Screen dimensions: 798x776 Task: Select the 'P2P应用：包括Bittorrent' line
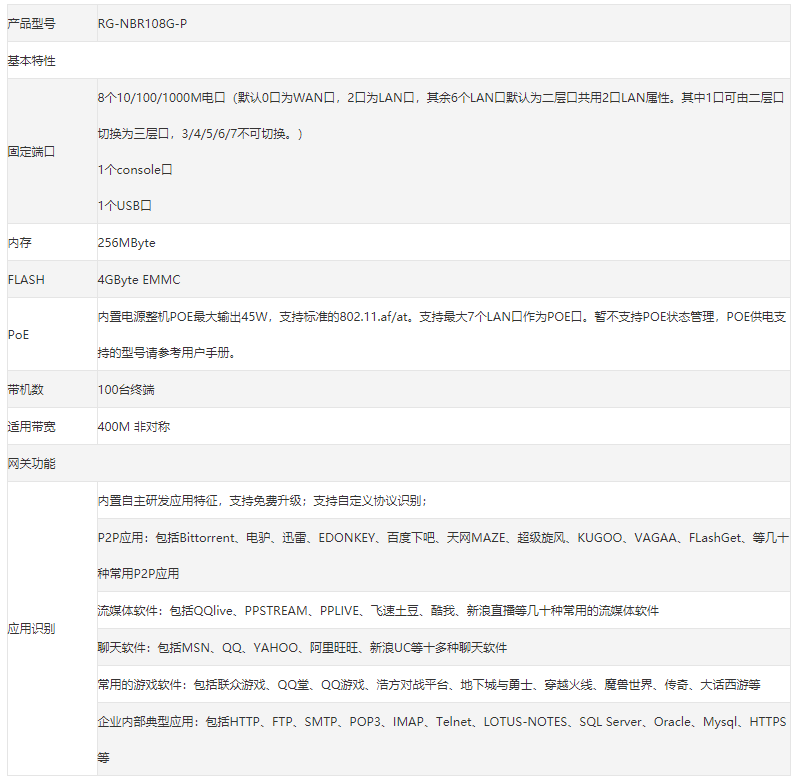coord(443,538)
